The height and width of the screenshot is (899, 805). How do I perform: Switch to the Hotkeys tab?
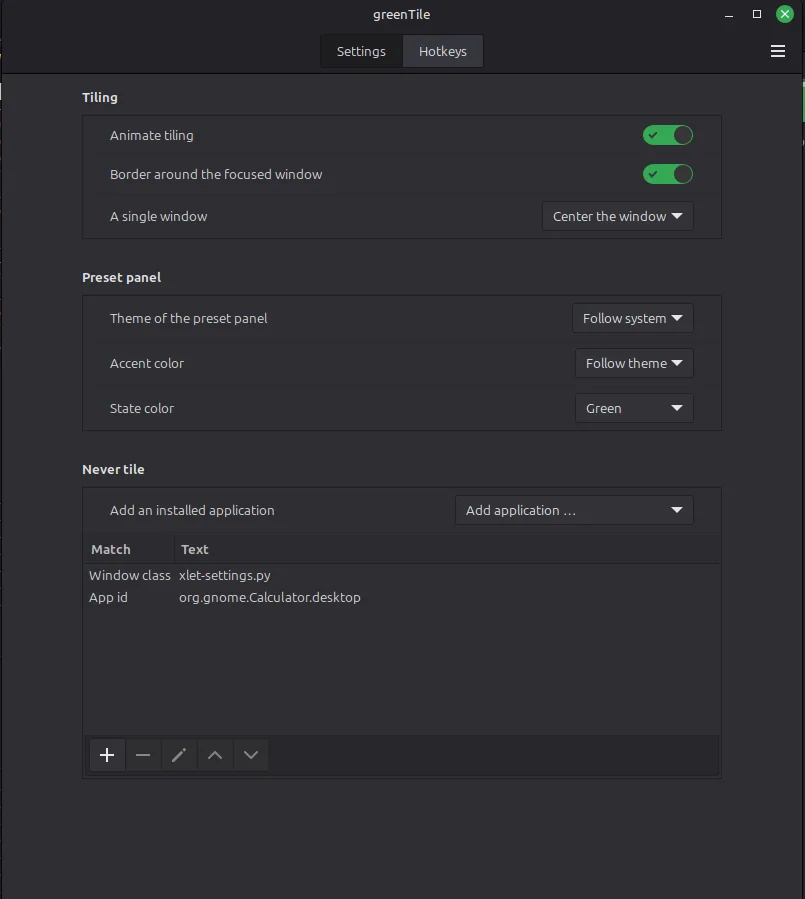(443, 51)
